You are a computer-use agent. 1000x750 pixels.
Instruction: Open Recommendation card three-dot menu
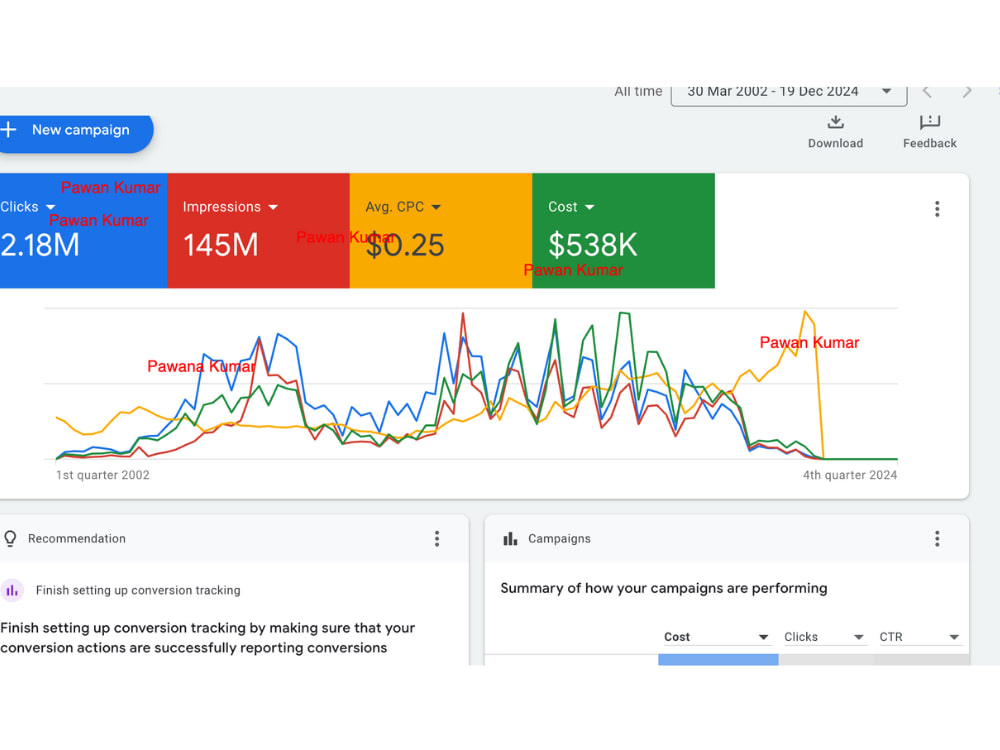437,539
